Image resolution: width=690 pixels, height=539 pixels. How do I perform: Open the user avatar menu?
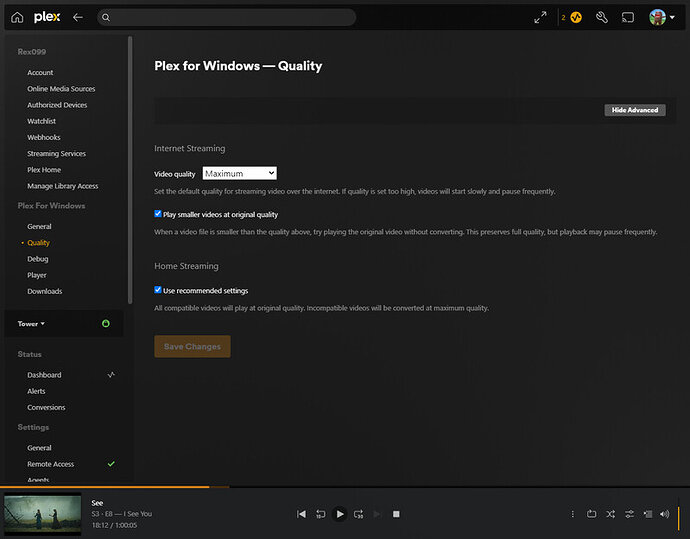[661, 18]
